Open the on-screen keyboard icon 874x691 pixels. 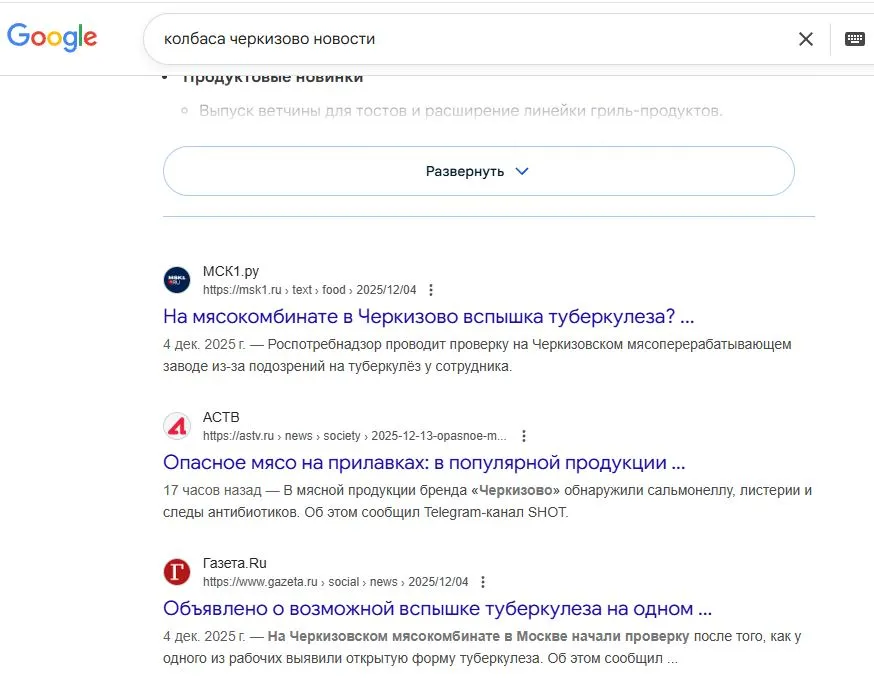click(855, 39)
